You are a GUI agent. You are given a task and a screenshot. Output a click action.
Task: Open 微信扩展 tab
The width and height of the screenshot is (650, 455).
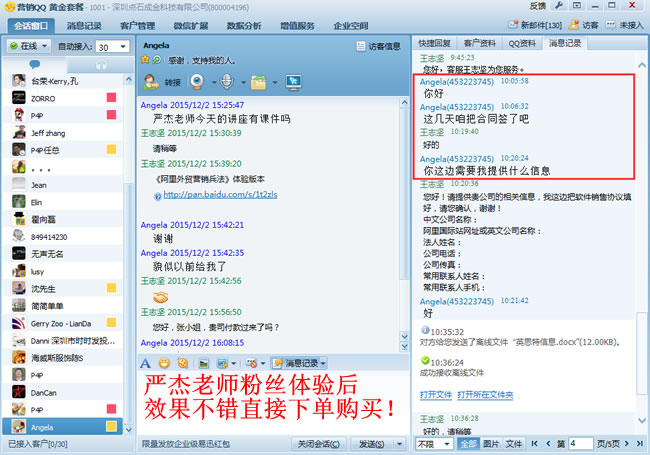[x=191, y=26]
